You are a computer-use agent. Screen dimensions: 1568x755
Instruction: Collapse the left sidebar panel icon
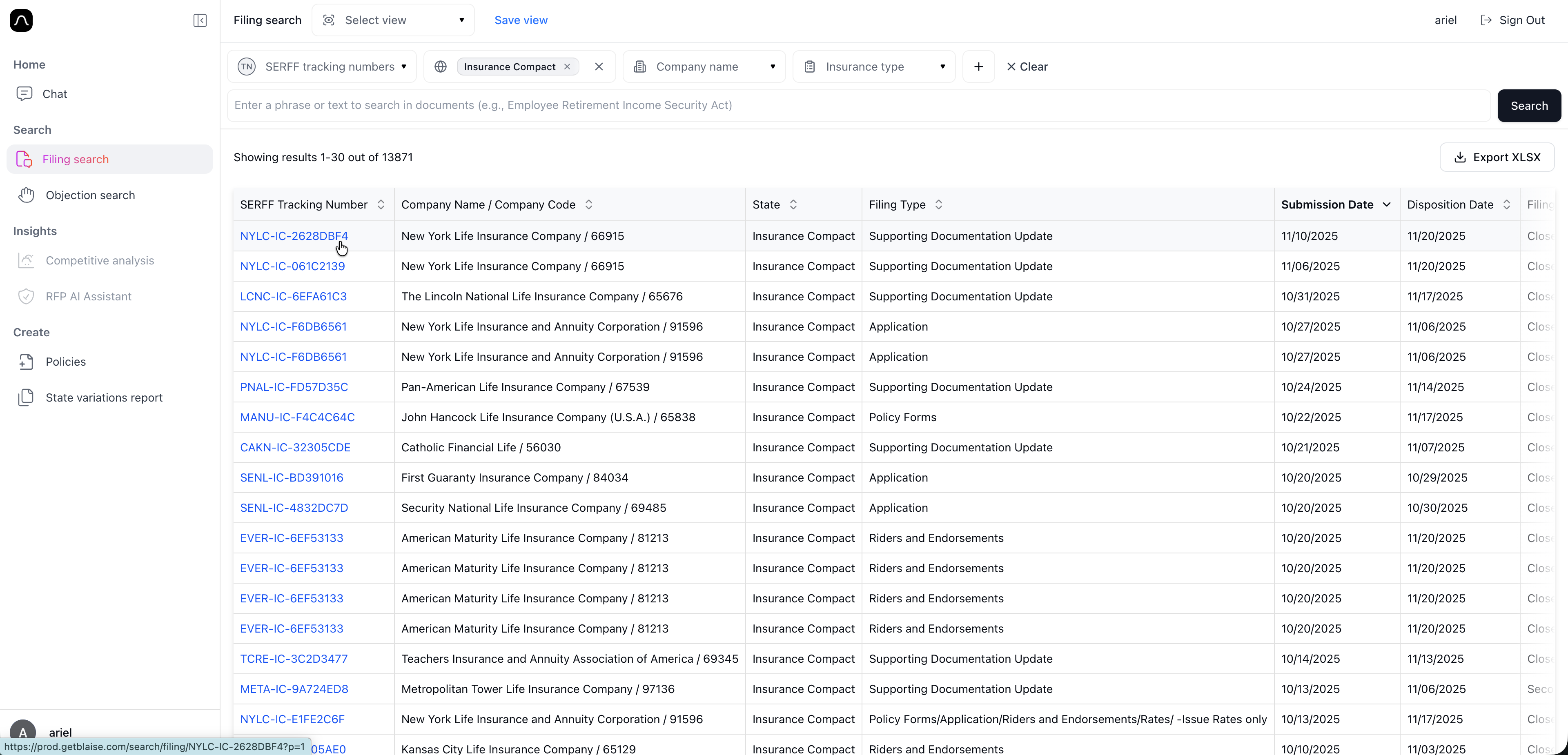coord(200,21)
